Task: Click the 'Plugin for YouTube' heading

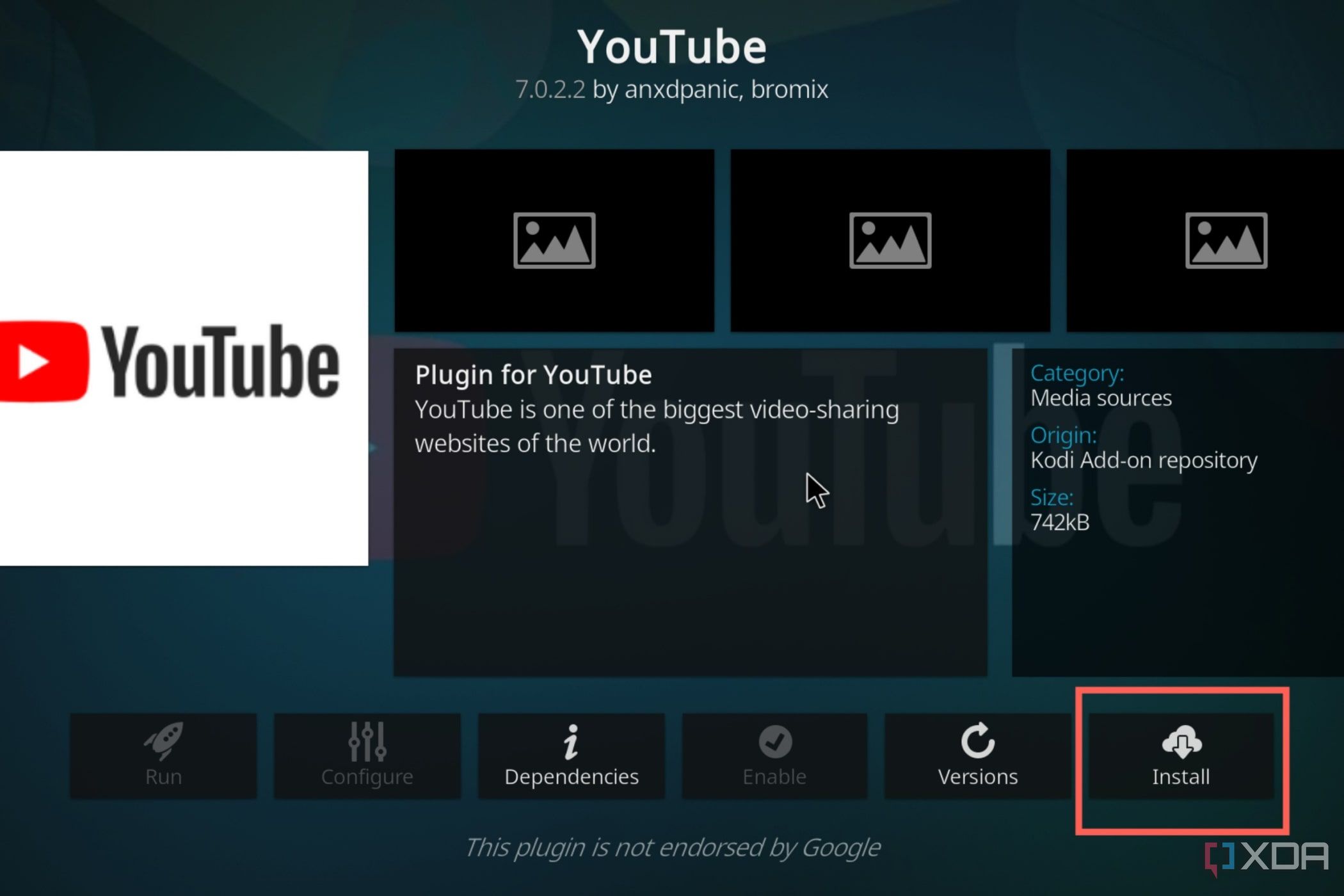Action: 533,375
